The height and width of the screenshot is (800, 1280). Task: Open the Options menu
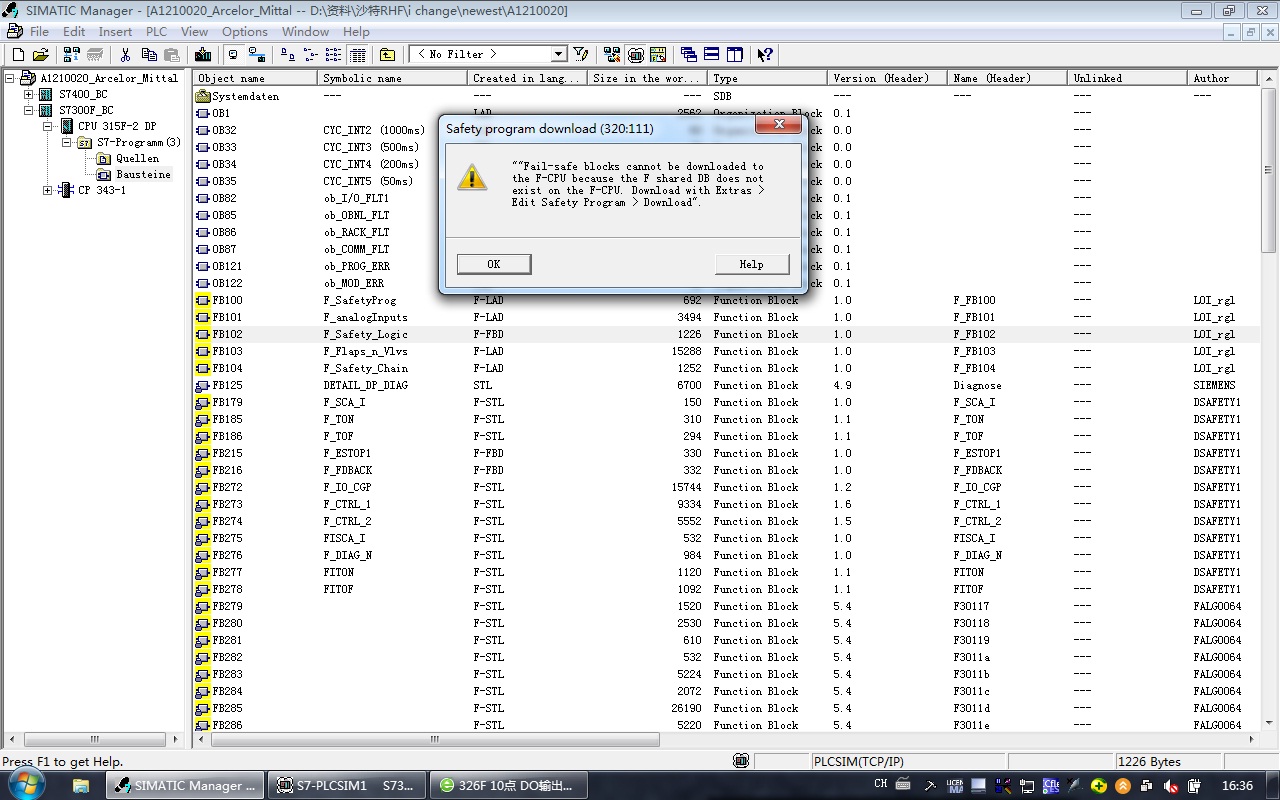click(245, 31)
